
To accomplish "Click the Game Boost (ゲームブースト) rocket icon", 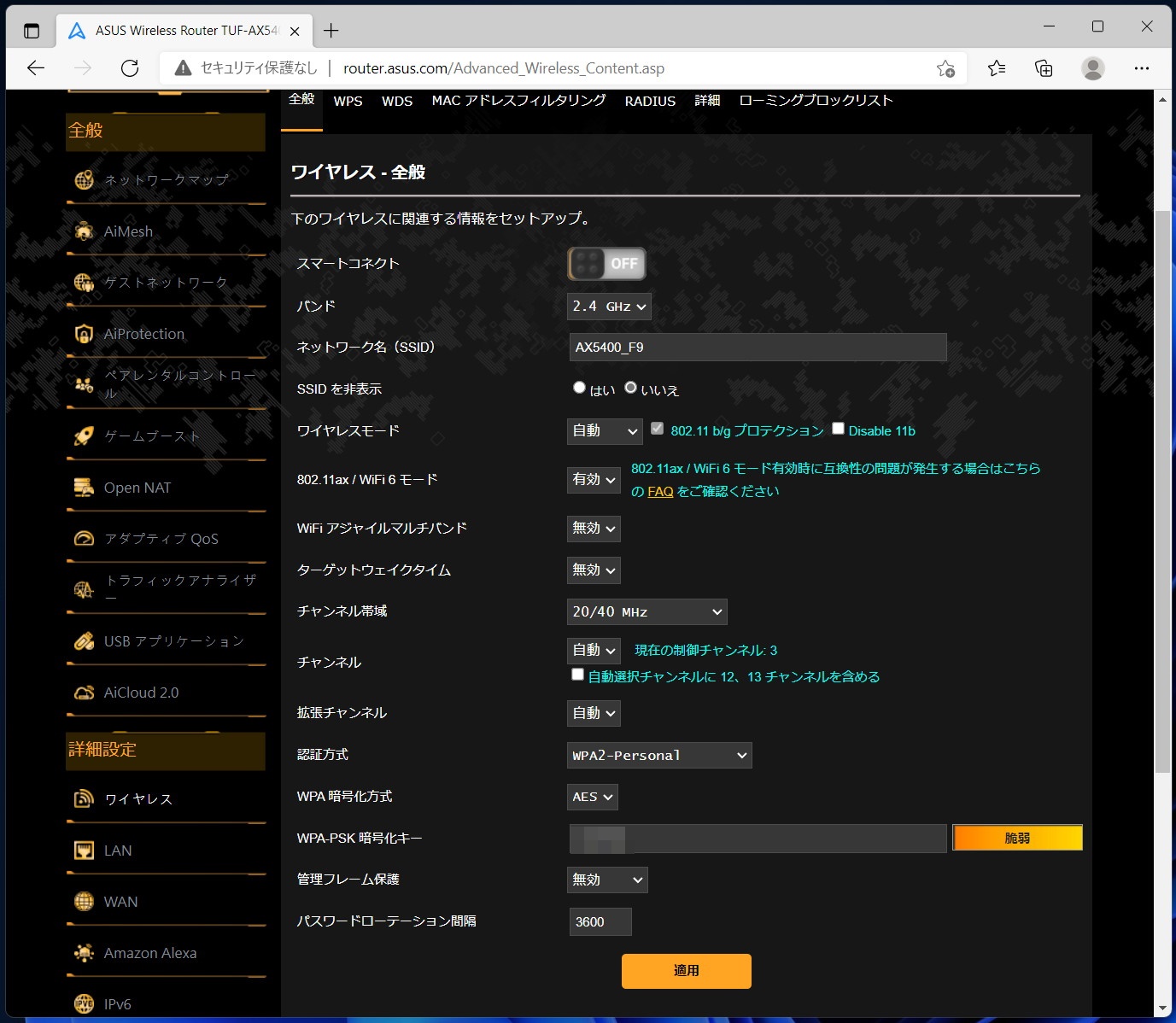I will tap(84, 436).
